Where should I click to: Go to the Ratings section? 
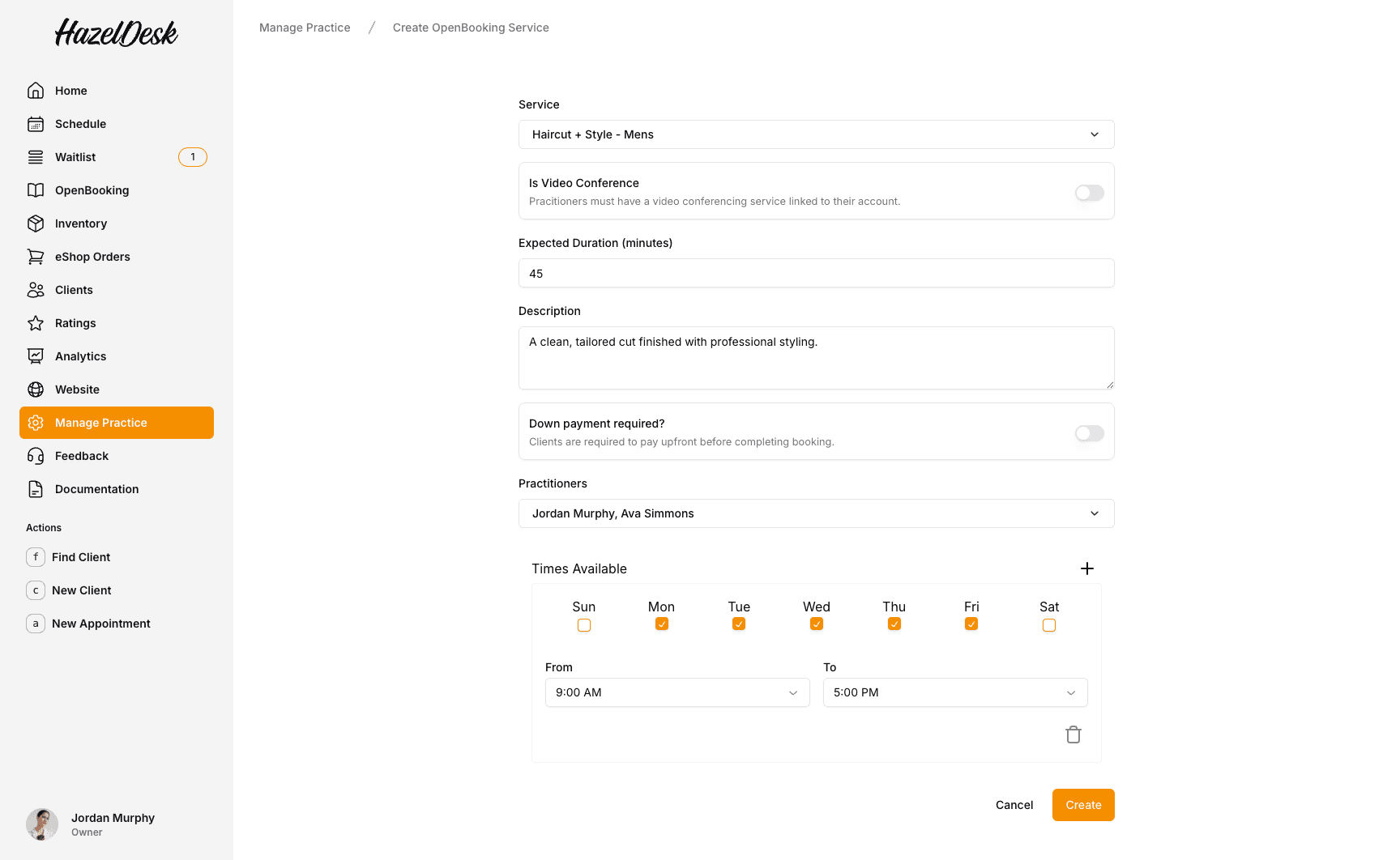point(75,323)
